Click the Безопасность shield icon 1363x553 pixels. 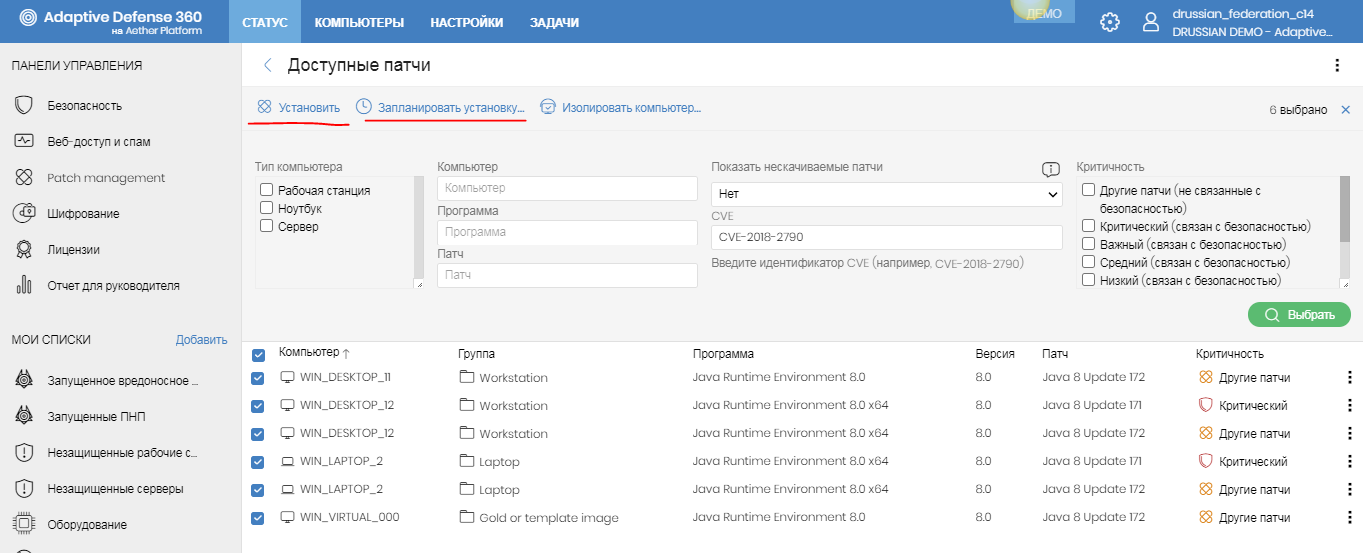tap(25, 105)
